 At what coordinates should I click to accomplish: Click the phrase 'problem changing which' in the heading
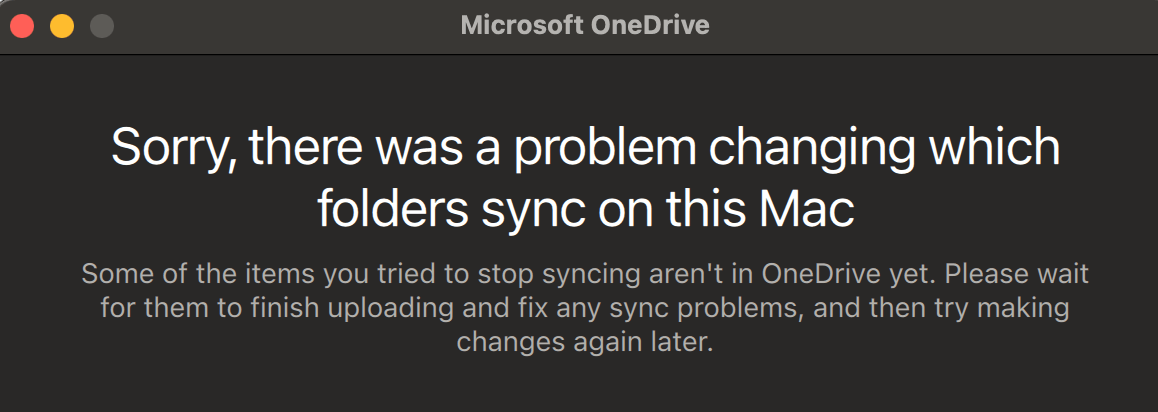pos(787,148)
